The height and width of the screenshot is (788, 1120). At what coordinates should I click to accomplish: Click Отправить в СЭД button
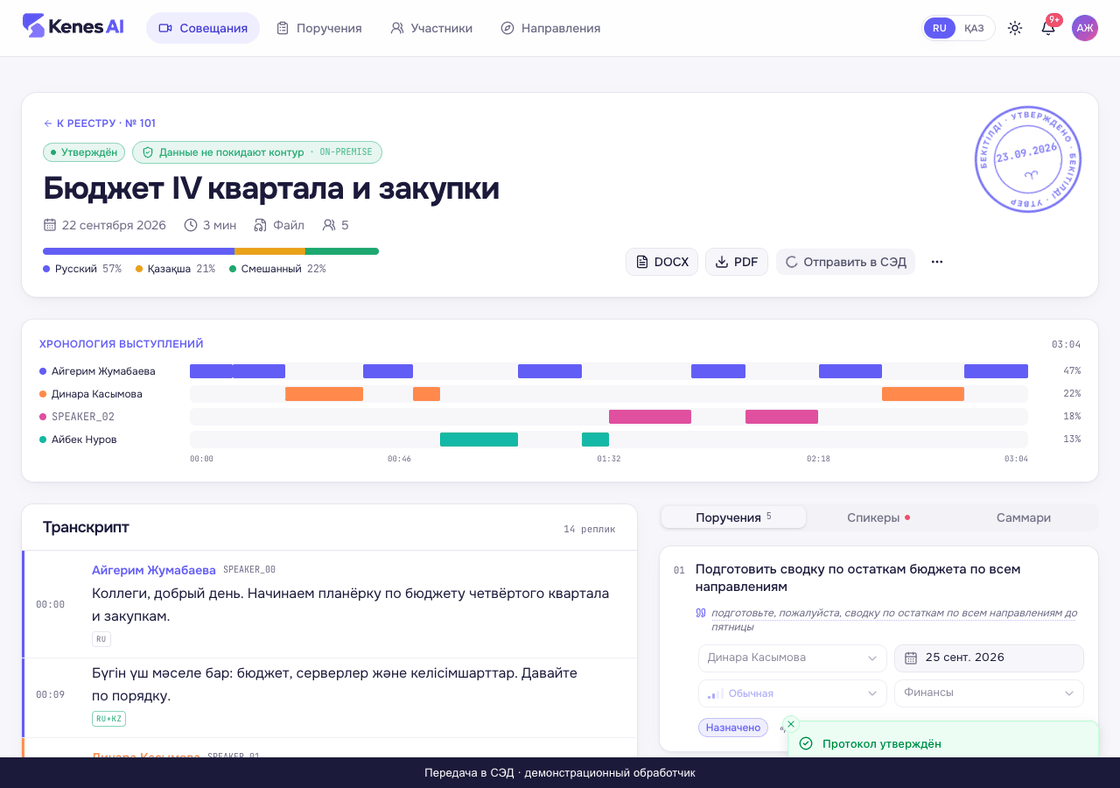pyautogui.click(x=846, y=261)
